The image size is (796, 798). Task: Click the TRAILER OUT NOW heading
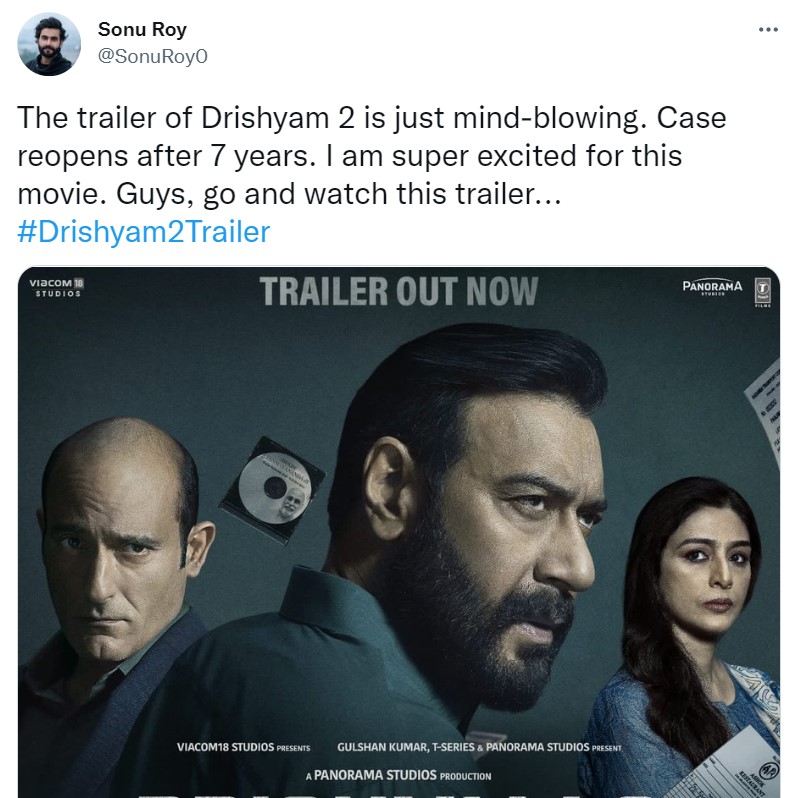coord(398,291)
